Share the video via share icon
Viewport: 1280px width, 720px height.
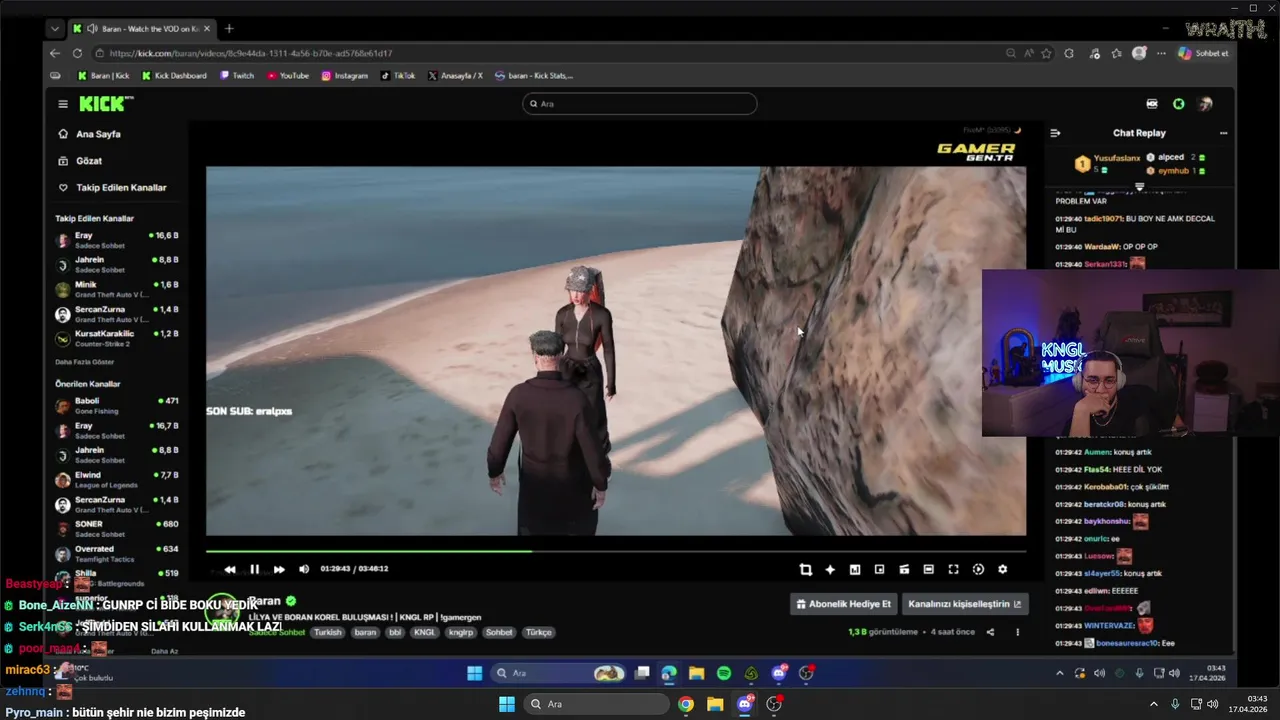point(991,632)
